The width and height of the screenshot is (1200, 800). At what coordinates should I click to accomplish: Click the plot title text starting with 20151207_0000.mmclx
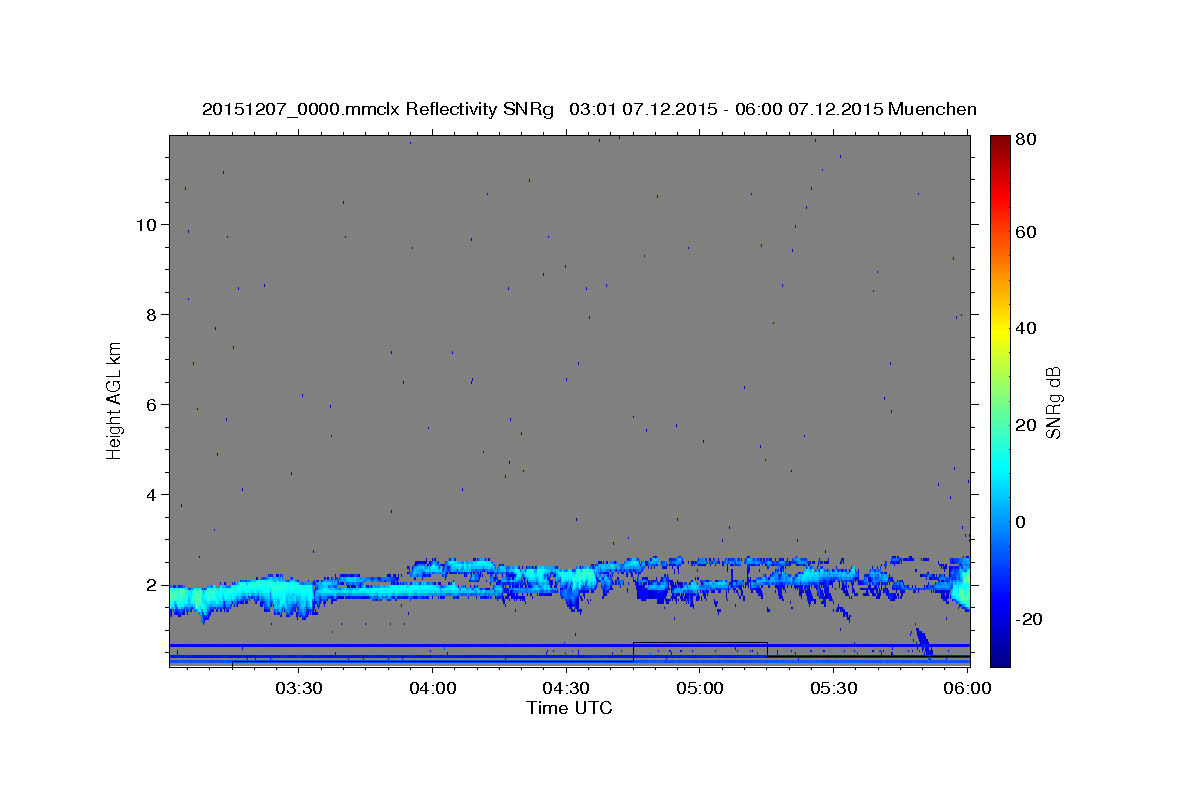click(x=589, y=109)
